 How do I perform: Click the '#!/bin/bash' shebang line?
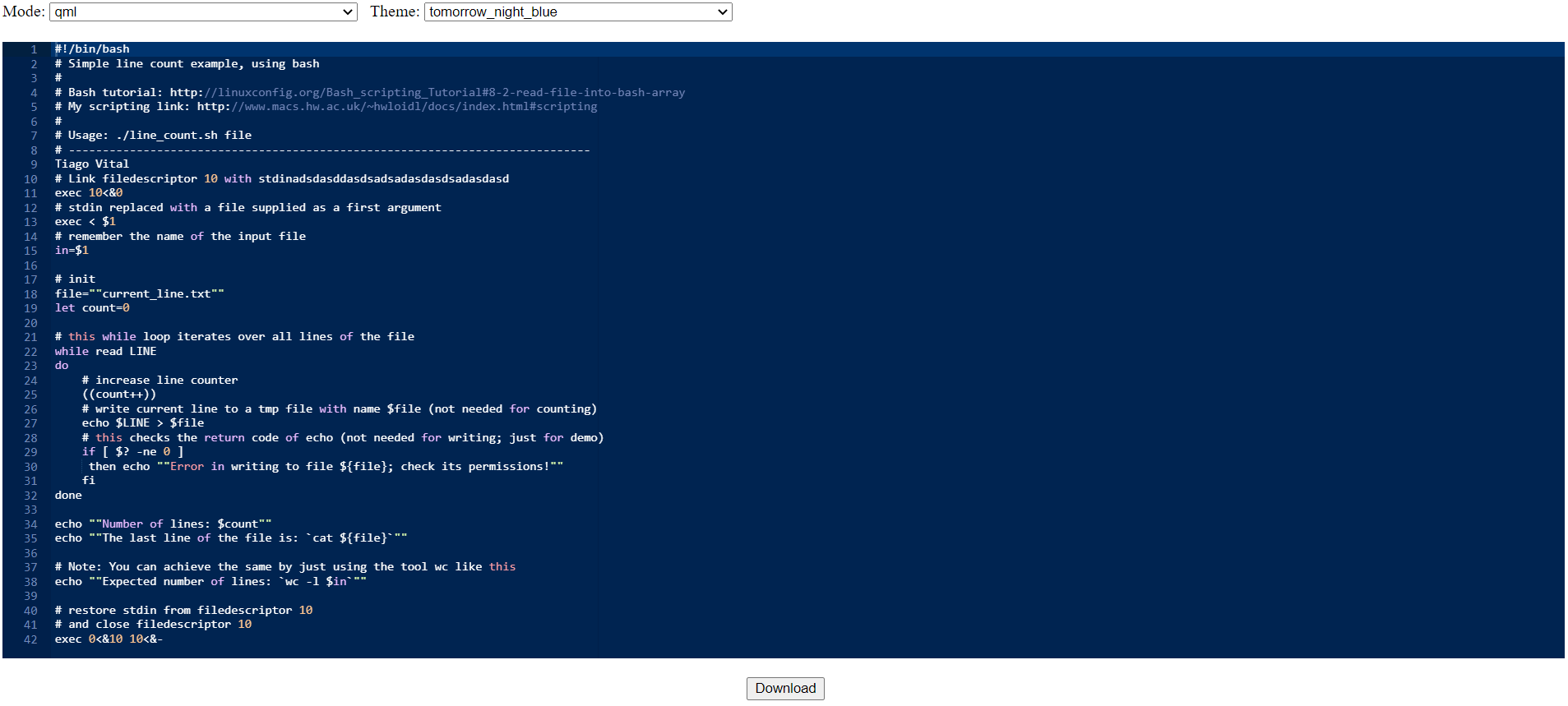point(92,49)
